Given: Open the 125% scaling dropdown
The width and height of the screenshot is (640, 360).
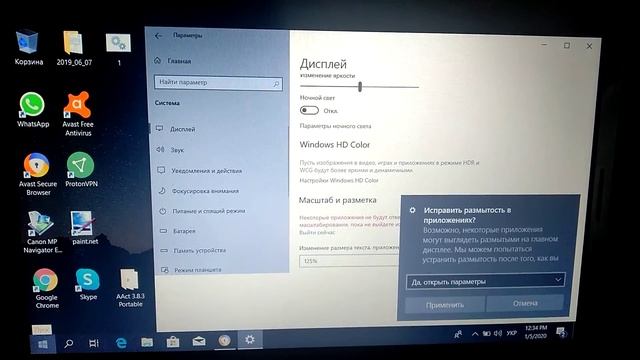Looking at the screenshot, I should [349, 260].
